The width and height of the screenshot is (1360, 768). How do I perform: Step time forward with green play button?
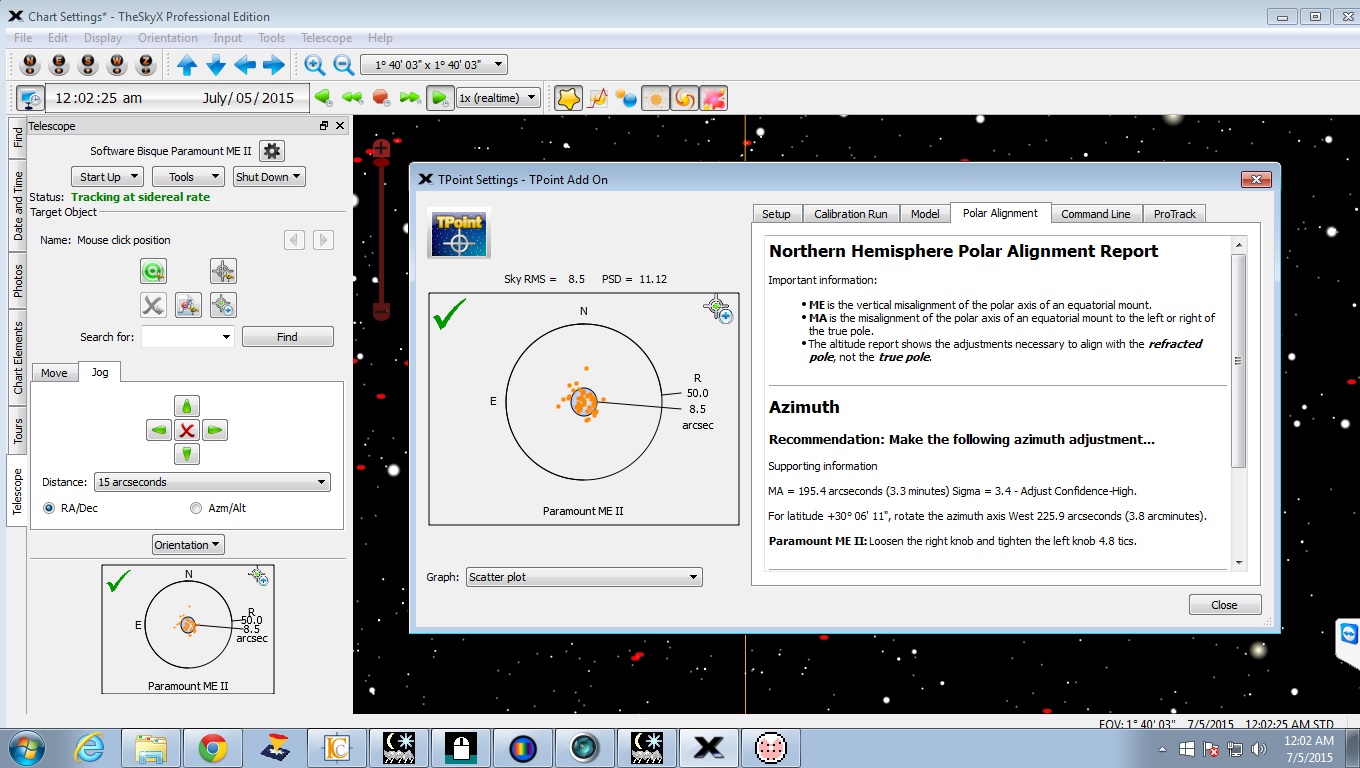439,98
